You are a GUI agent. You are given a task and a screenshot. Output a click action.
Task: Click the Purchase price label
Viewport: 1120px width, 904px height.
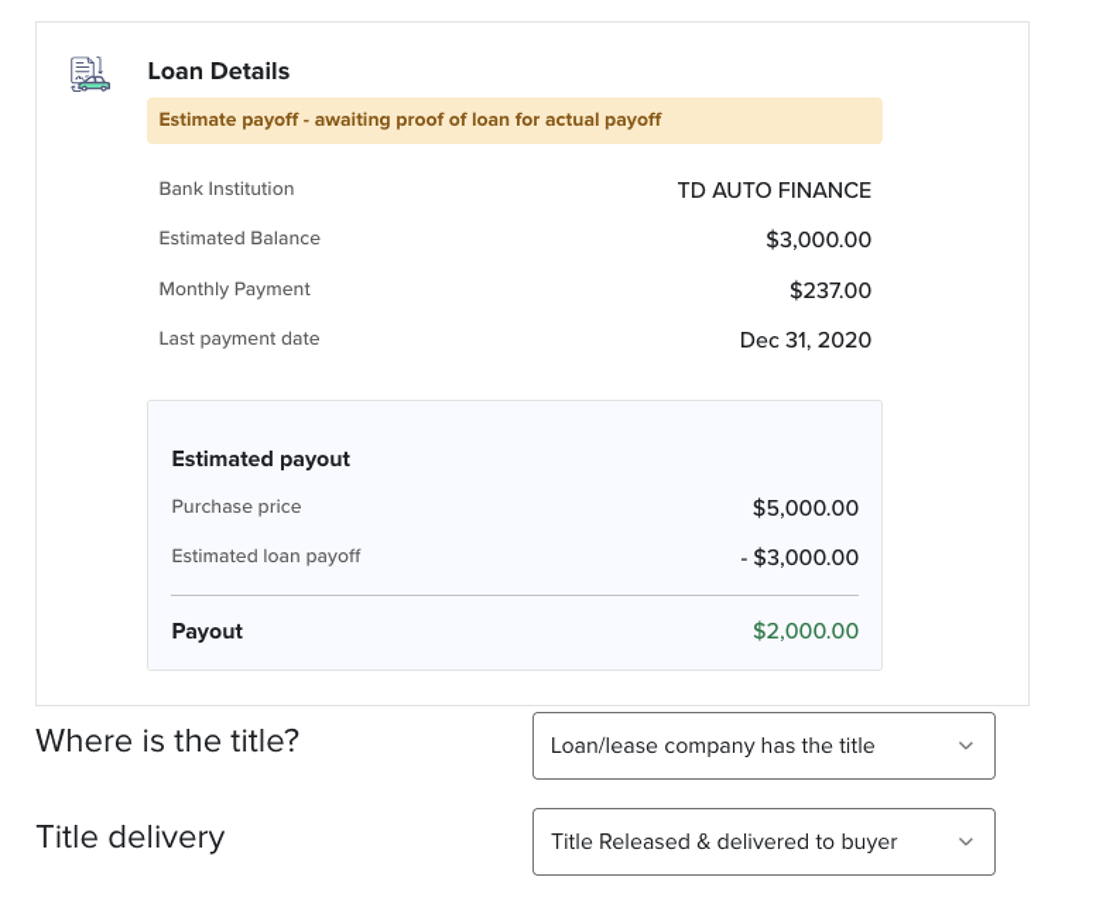[236, 507]
